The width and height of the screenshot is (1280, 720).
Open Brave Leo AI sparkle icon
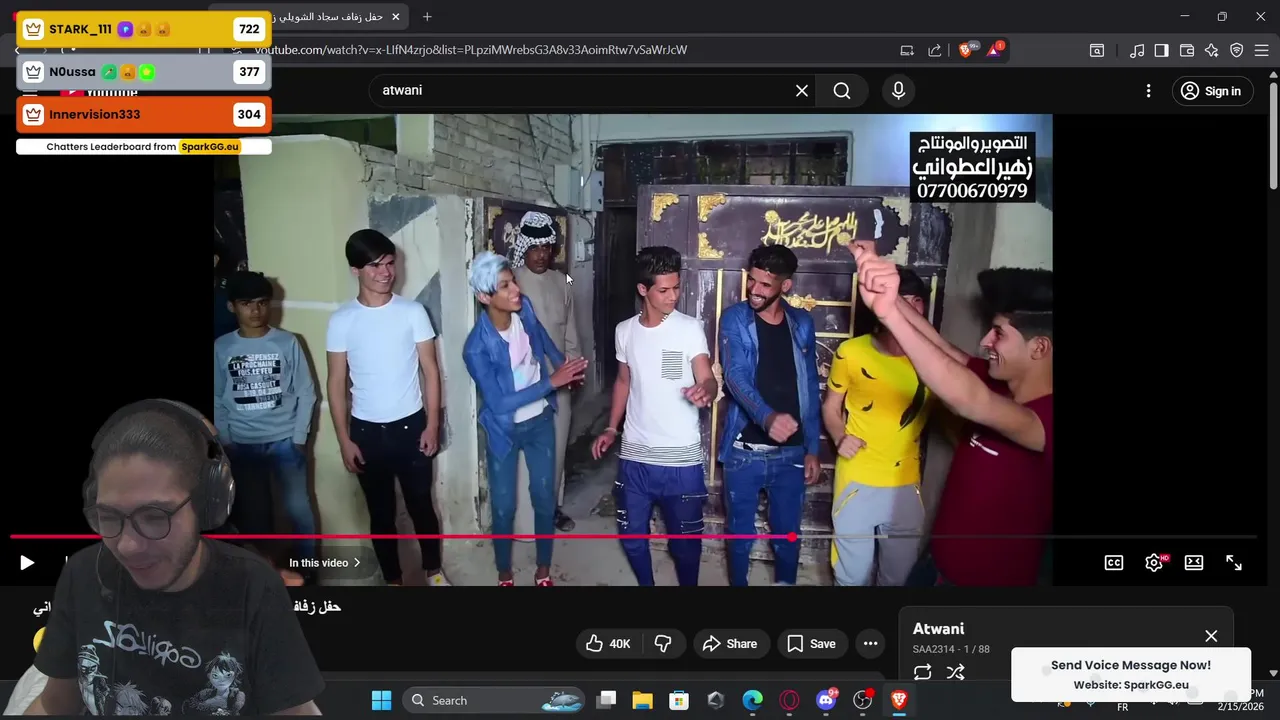(1211, 50)
